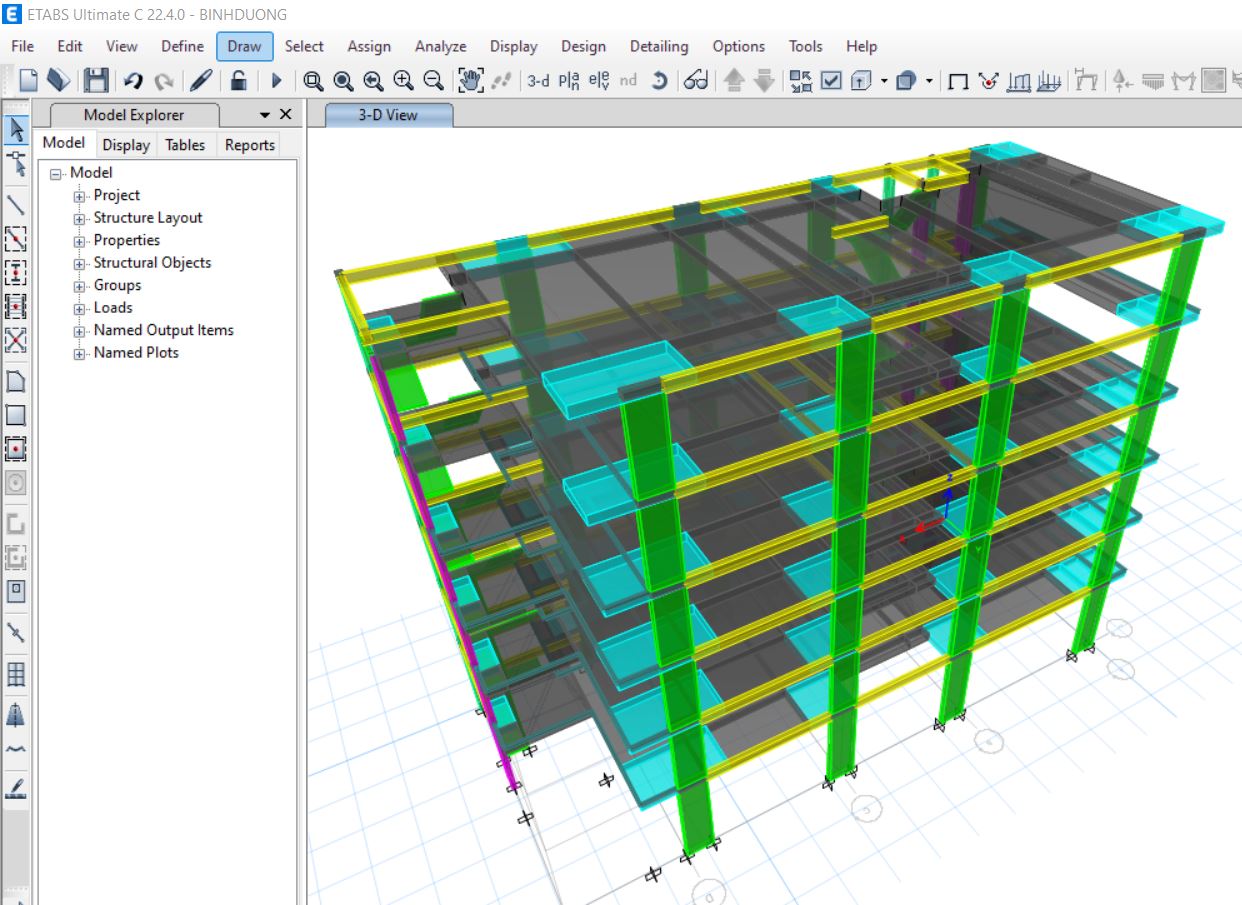Zoom in with plus magnifier
Screen dimensions: 1242x905
coord(403,80)
